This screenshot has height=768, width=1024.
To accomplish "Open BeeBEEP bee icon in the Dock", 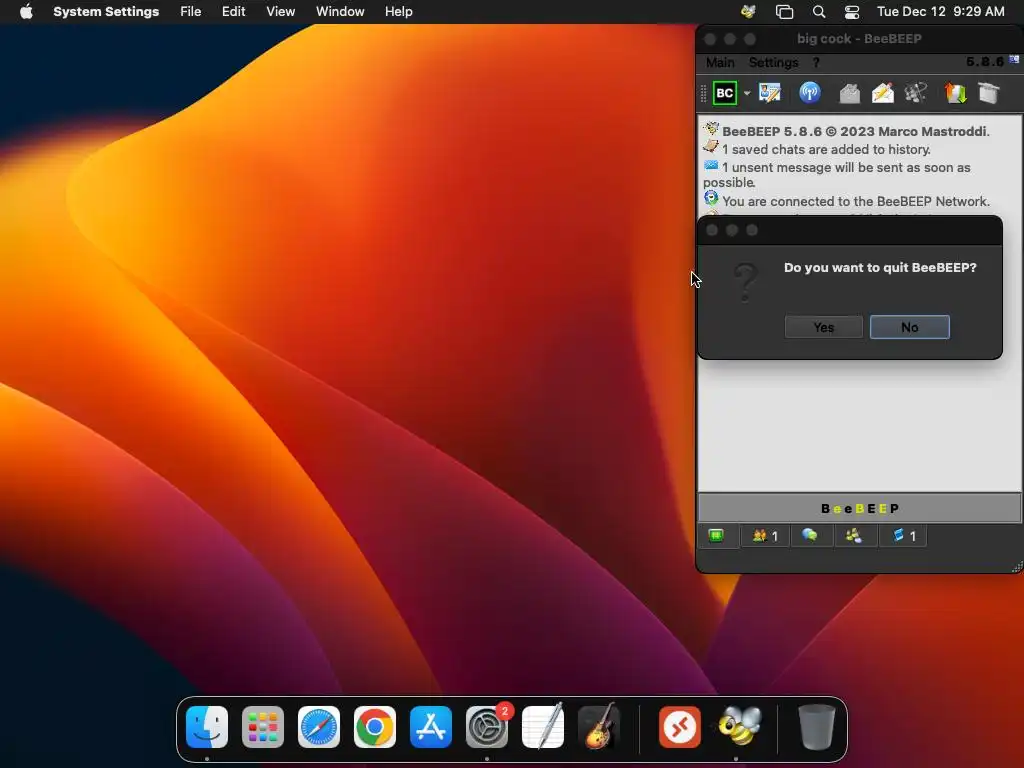I will pyautogui.click(x=739, y=726).
